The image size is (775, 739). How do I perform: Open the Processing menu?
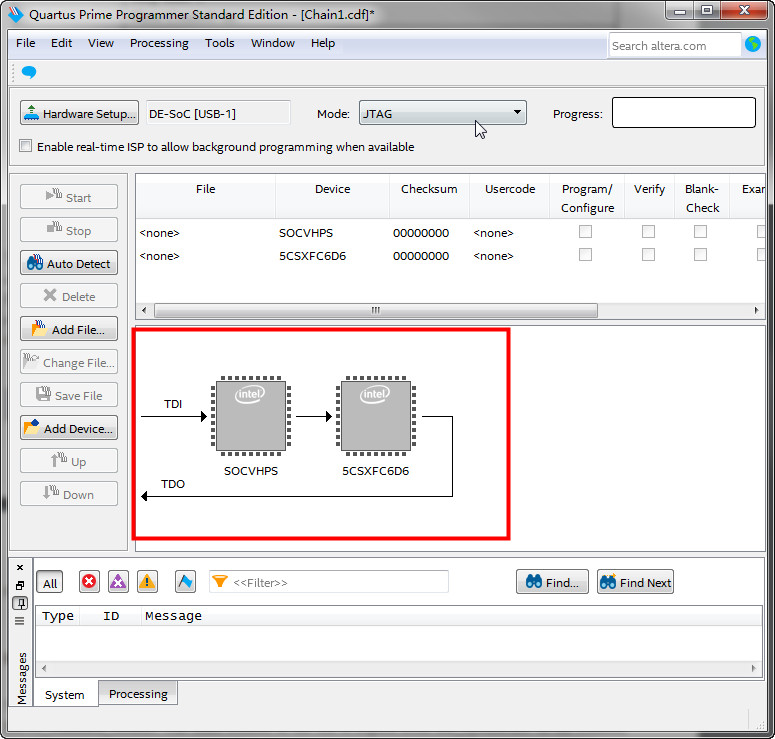pos(159,43)
